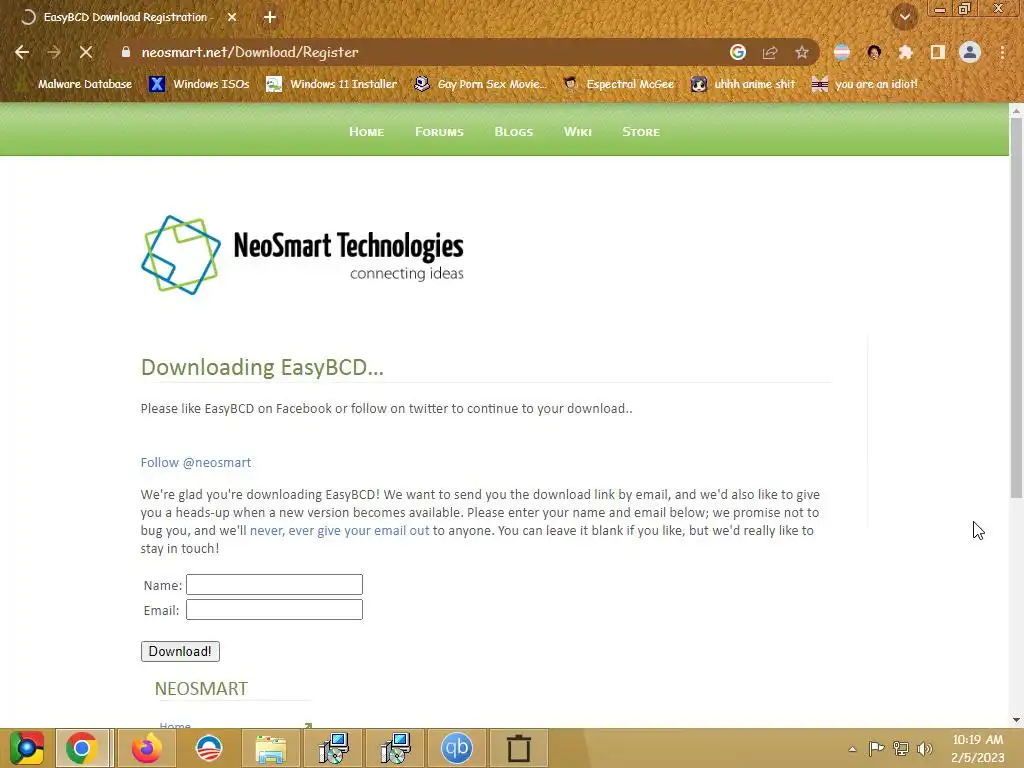The width and height of the screenshot is (1024, 768).
Task: Open the Espectral McGee bookmark
Action: pos(618,84)
